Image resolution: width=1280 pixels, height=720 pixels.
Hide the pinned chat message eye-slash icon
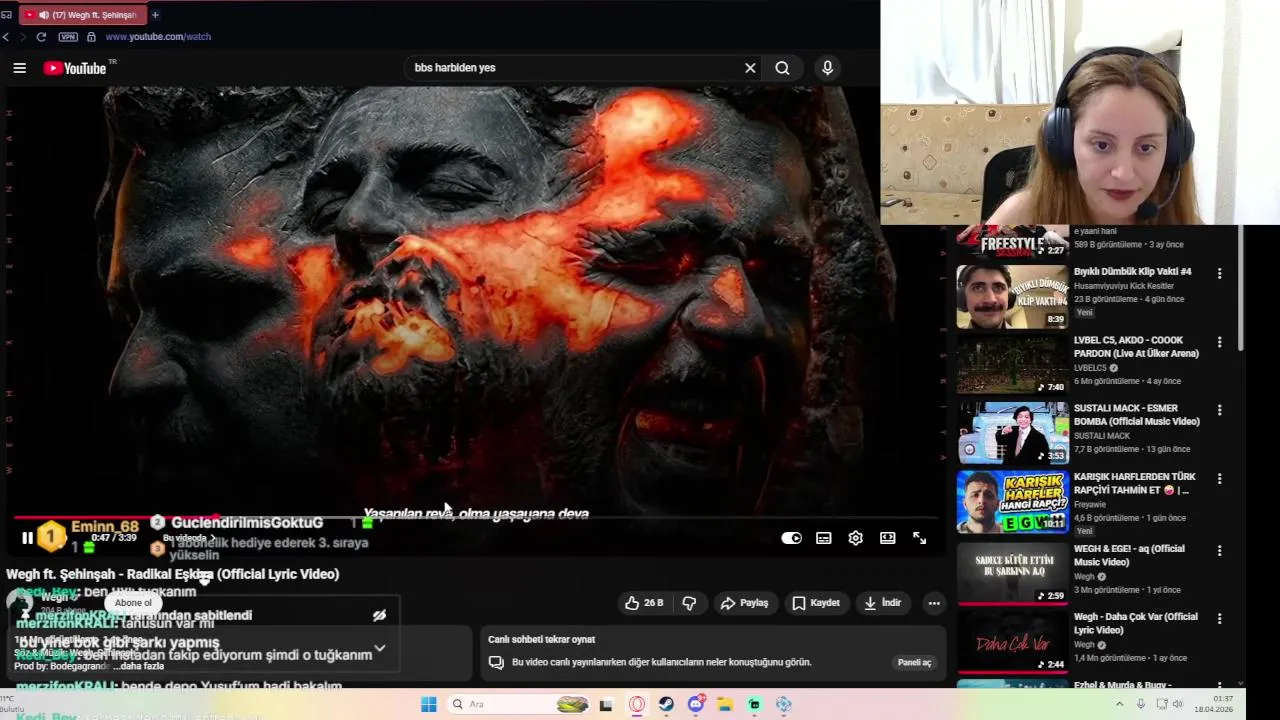point(379,616)
